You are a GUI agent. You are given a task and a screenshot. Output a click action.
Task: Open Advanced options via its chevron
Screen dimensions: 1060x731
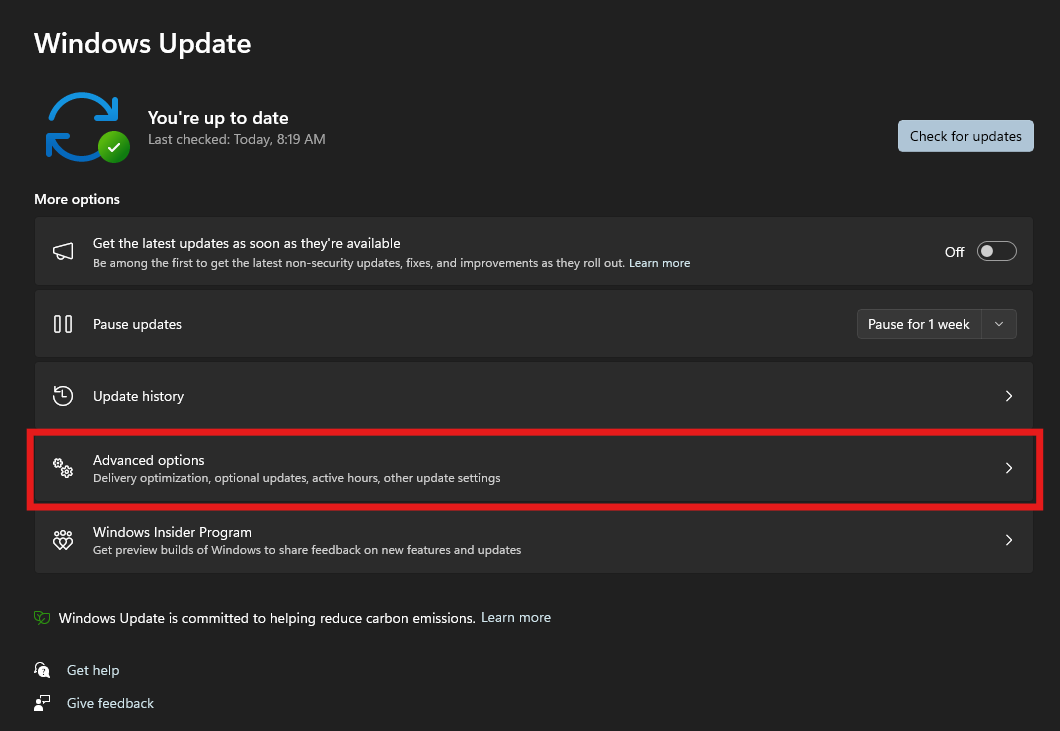[x=1009, y=468]
